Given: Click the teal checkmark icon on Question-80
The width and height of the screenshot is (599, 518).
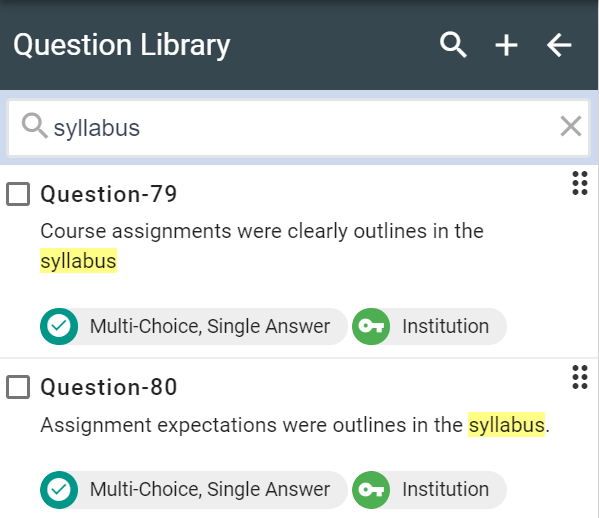Looking at the screenshot, I should point(59,490).
